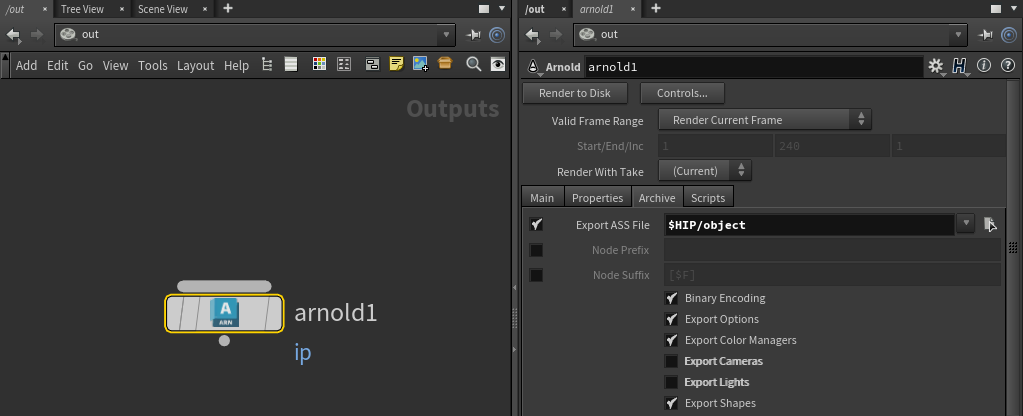1023x416 pixels.
Task: Open the Scripts parameter tab
Action: [708, 198]
